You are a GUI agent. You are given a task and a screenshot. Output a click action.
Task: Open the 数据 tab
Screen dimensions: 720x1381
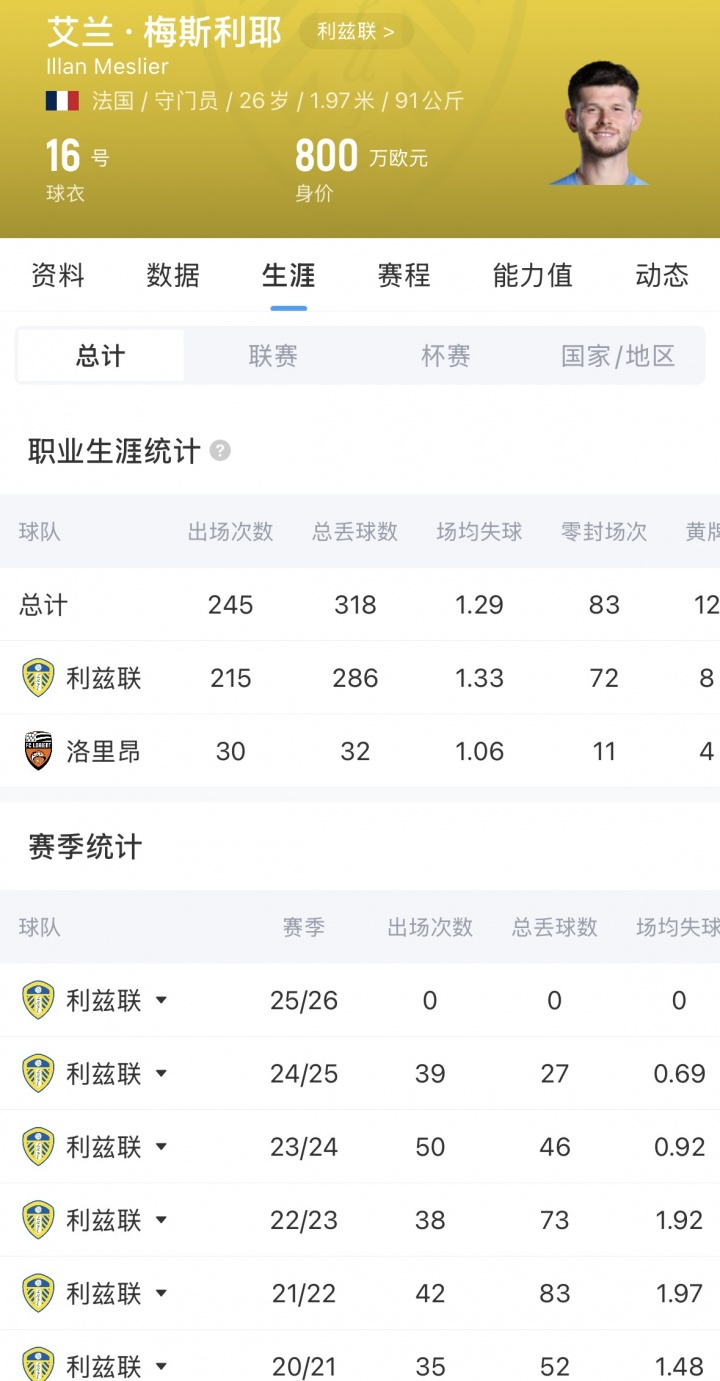click(x=173, y=275)
